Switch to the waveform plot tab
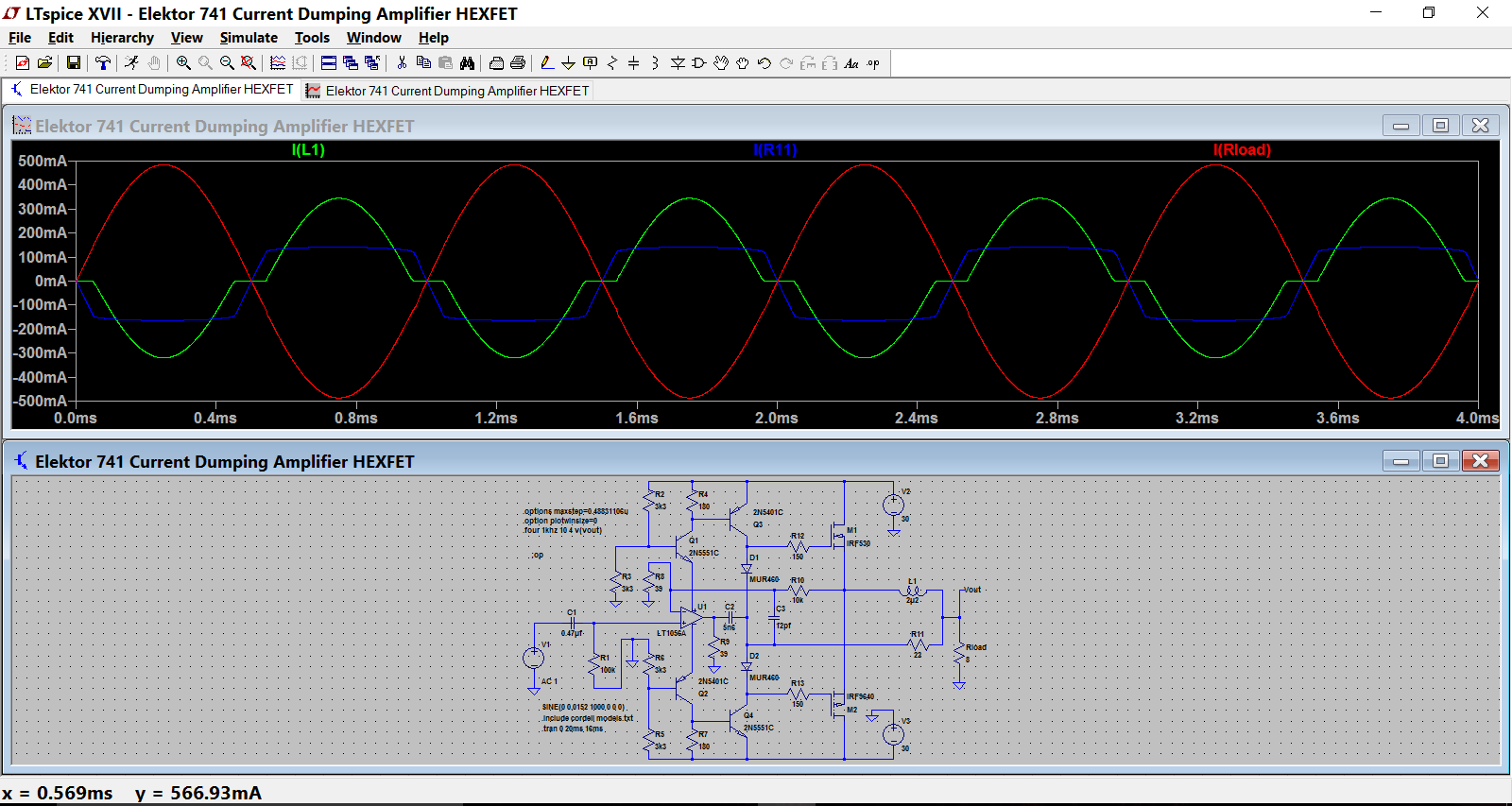1512x806 pixels. click(448, 91)
